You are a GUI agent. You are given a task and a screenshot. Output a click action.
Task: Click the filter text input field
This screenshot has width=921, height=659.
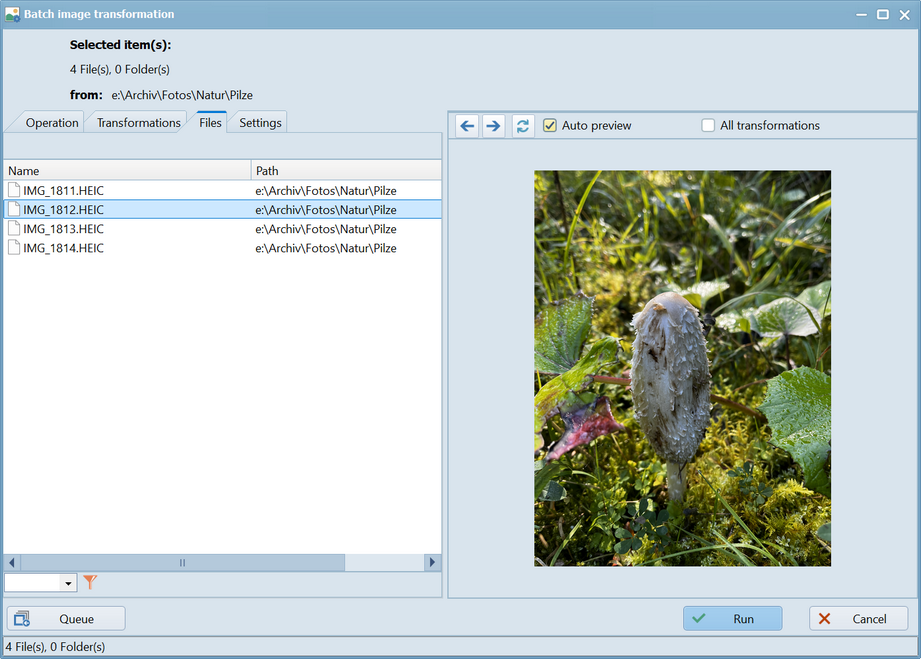[x=32, y=583]
